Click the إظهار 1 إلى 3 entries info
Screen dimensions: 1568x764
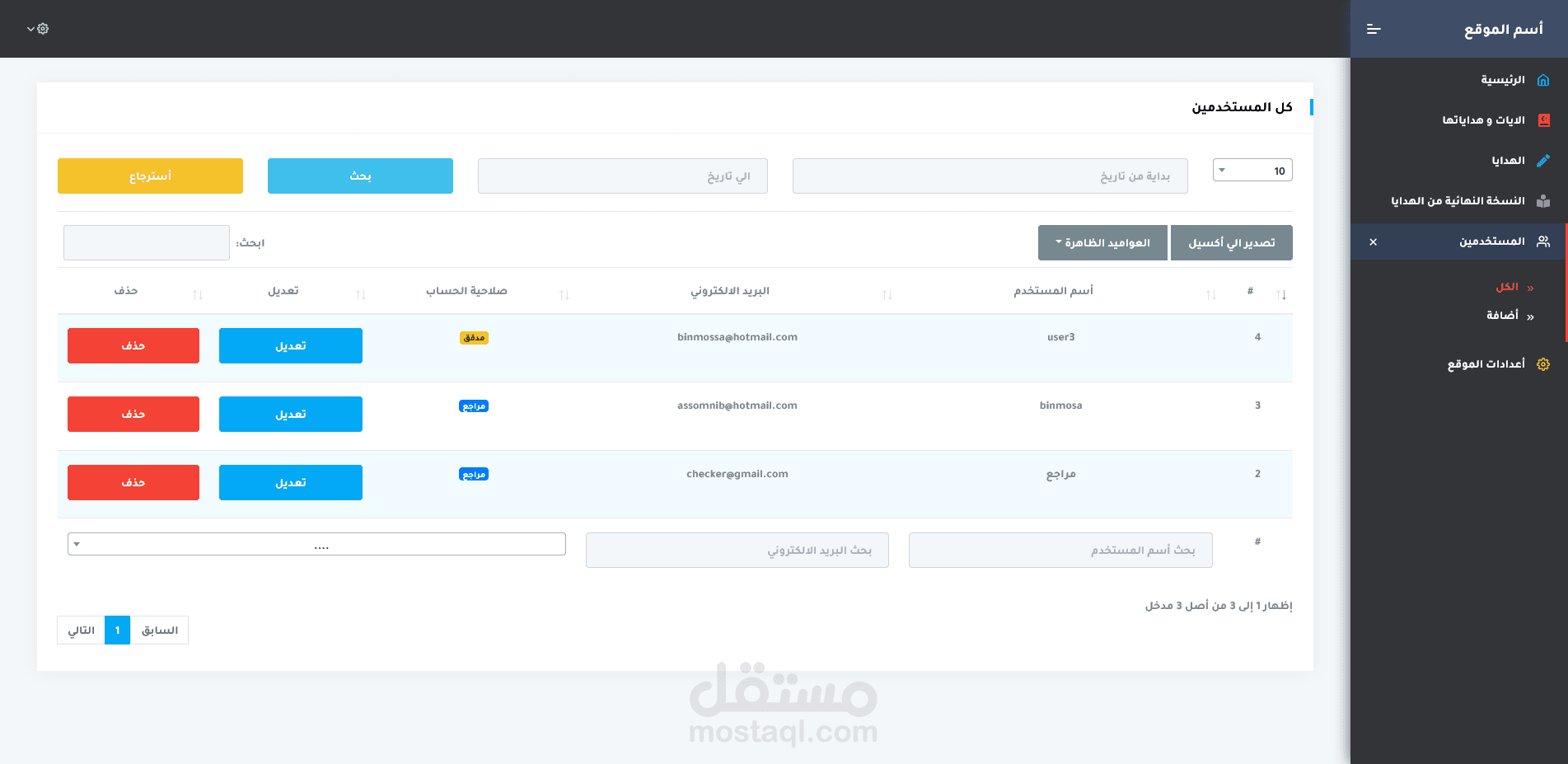[x=1219, y=606]
